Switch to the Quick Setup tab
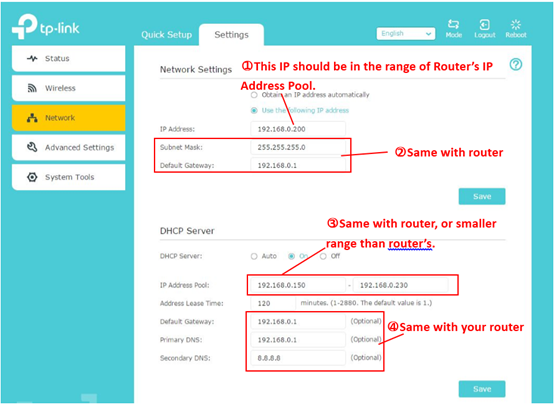This screenshot has height=404, width=554. point(166,35)
